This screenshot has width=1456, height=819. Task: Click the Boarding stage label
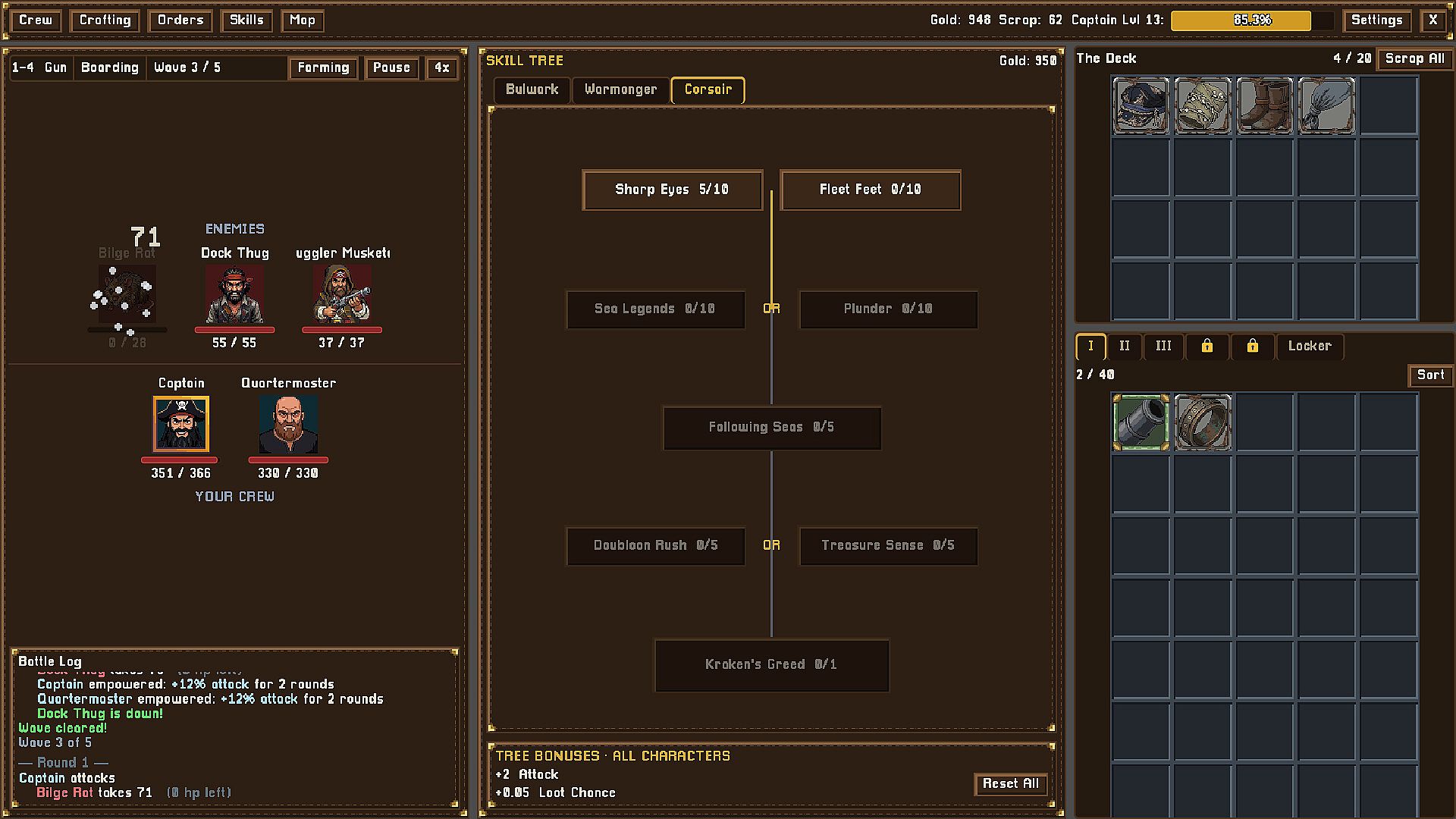pyautogui.click(x=110, y=67)
